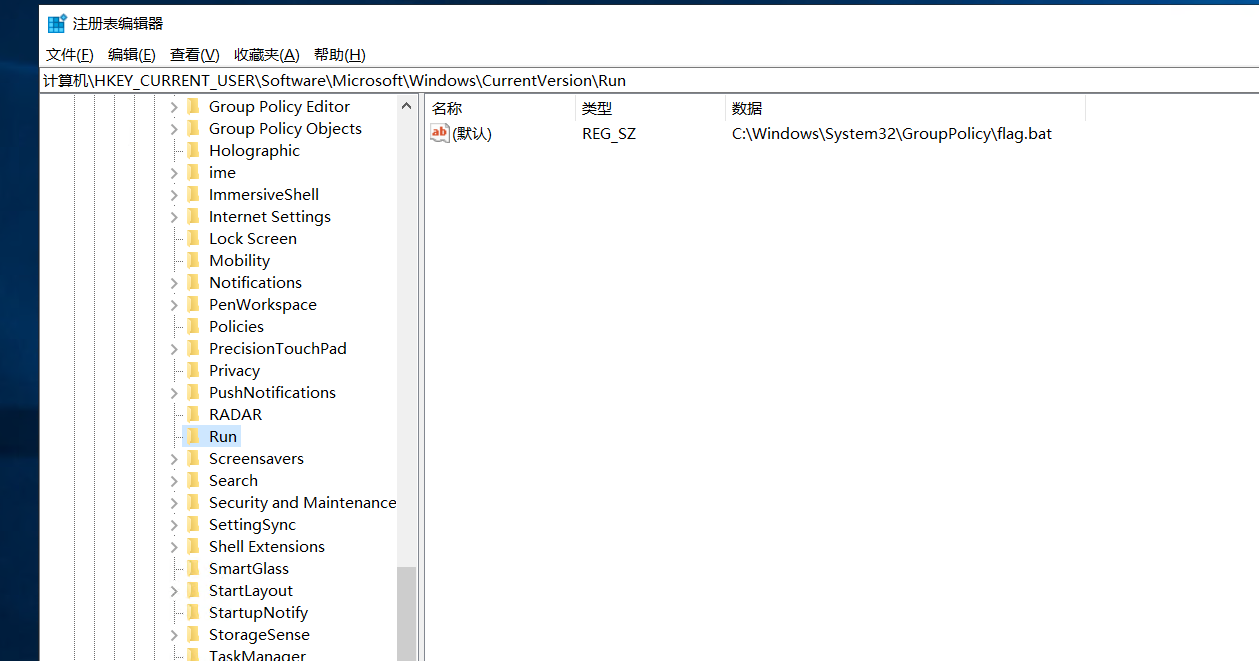The image size is (1259, 661).
Task: Expand the Internet Settings key
Action: click(174, 217)
